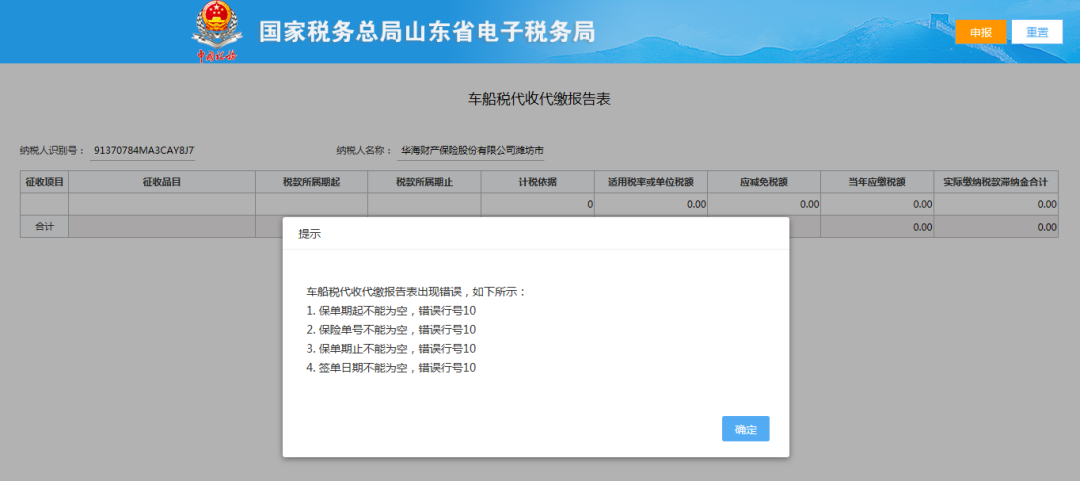Click the 国家税务总局山东省电子税务局 banner title
Viewport: 1080px width, 481px height.
pos(427,32)
